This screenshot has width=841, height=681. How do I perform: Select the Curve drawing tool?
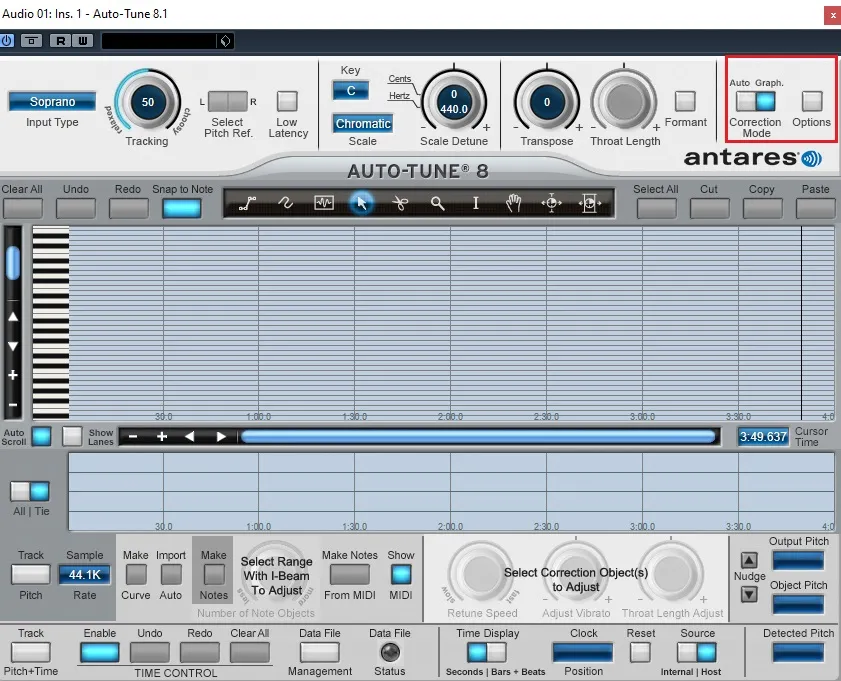tap(286, 203)
